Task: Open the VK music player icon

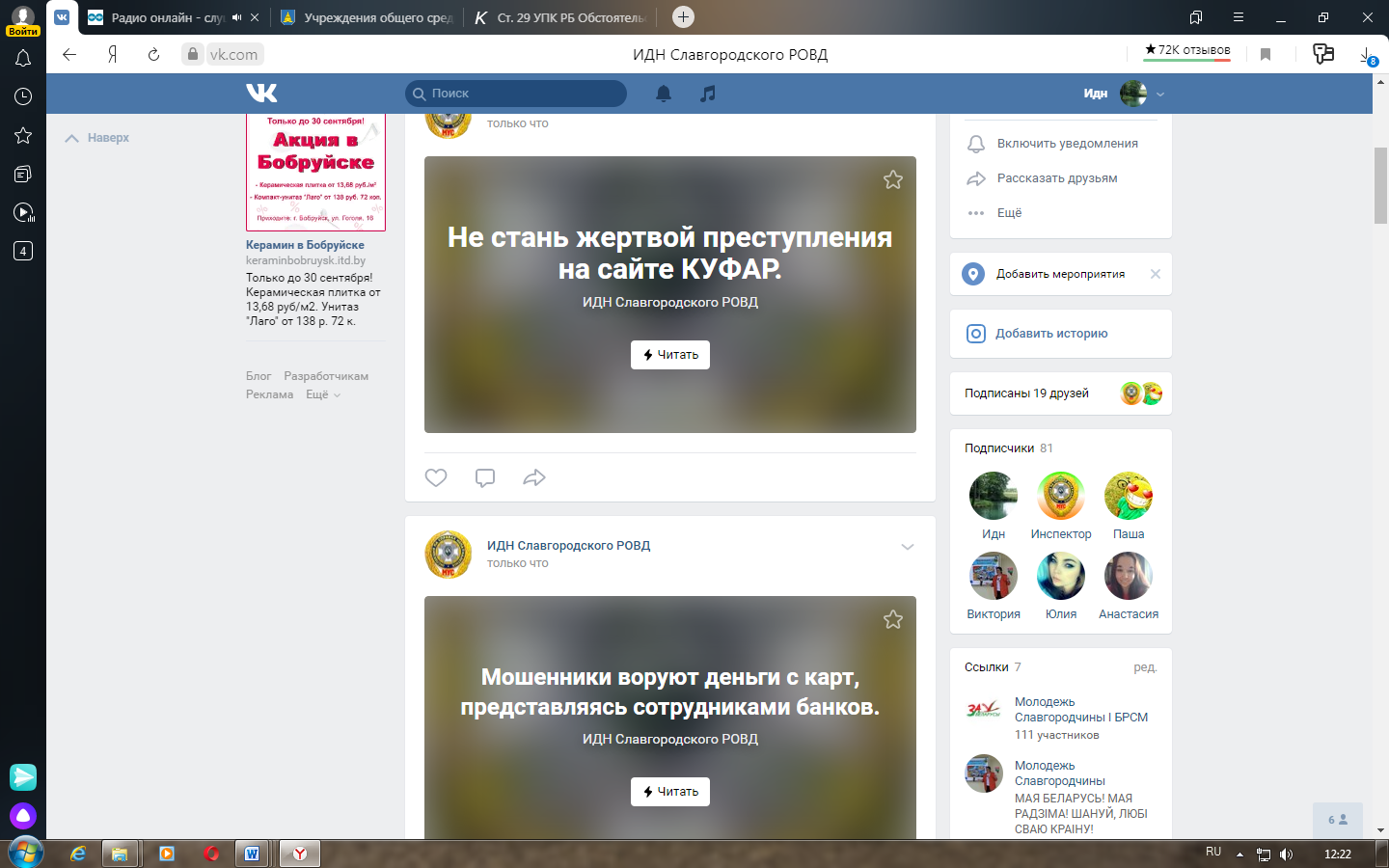Action: point(708,94)
